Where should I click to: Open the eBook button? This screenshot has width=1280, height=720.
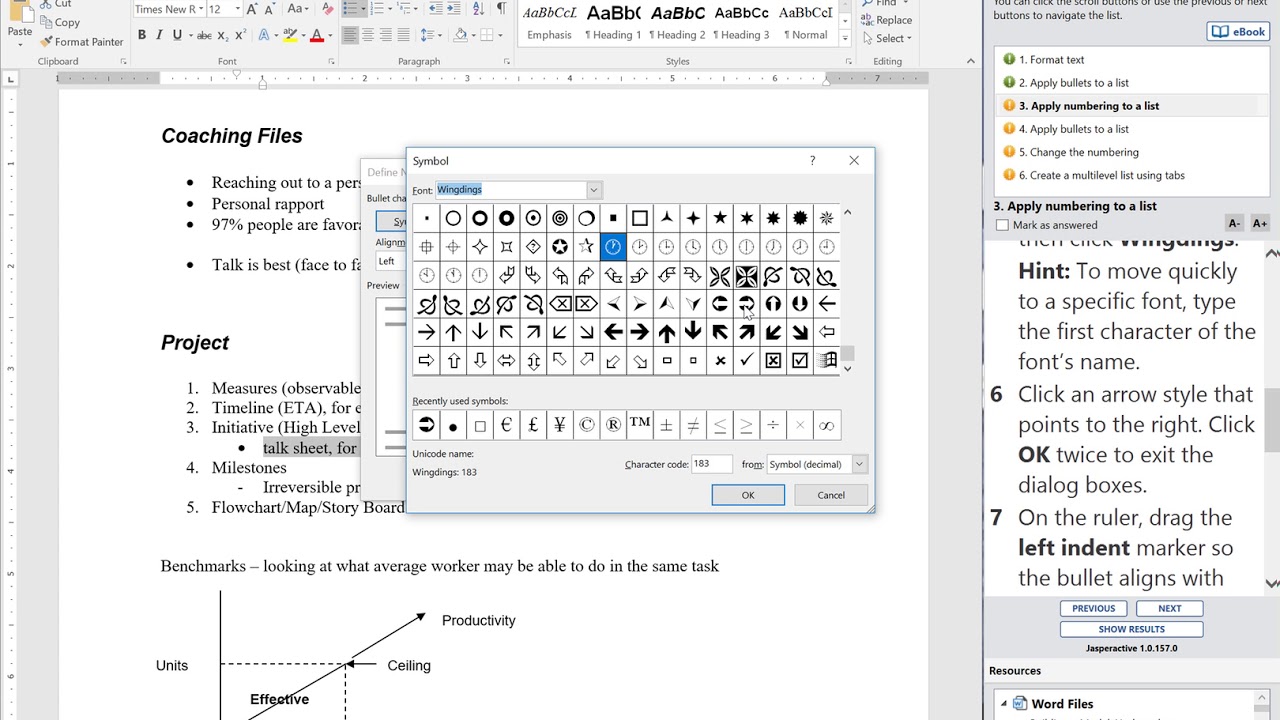1238,32
